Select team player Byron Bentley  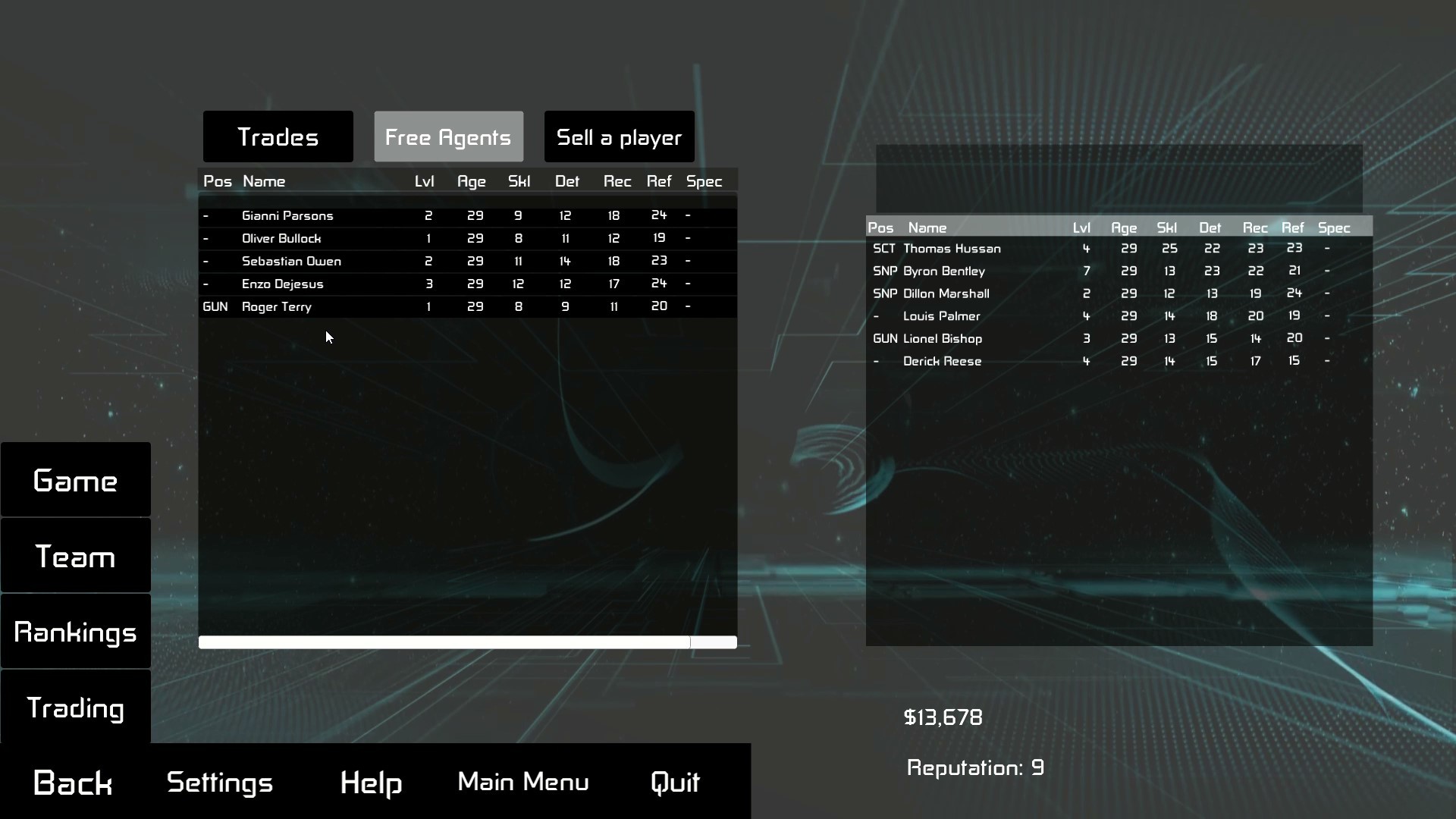point(944,271)
